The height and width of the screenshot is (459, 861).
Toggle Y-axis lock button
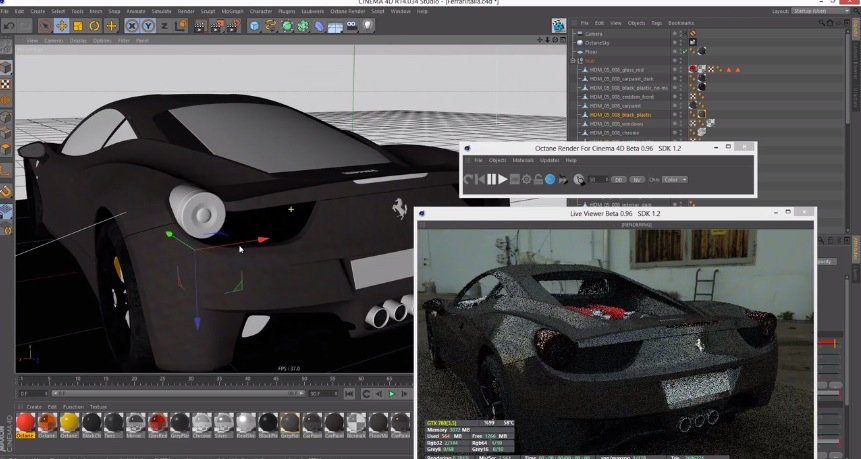click(148, 25)
